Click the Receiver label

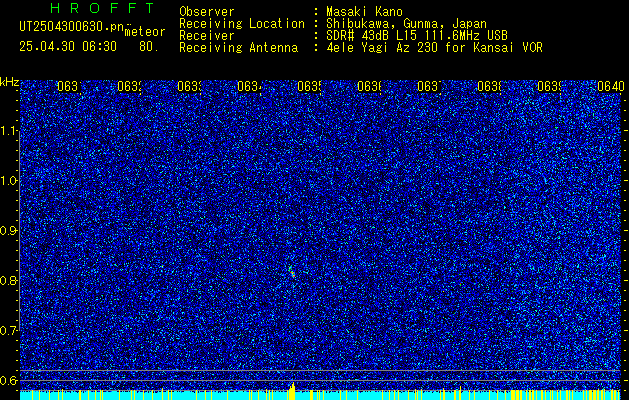coord(207,36)
